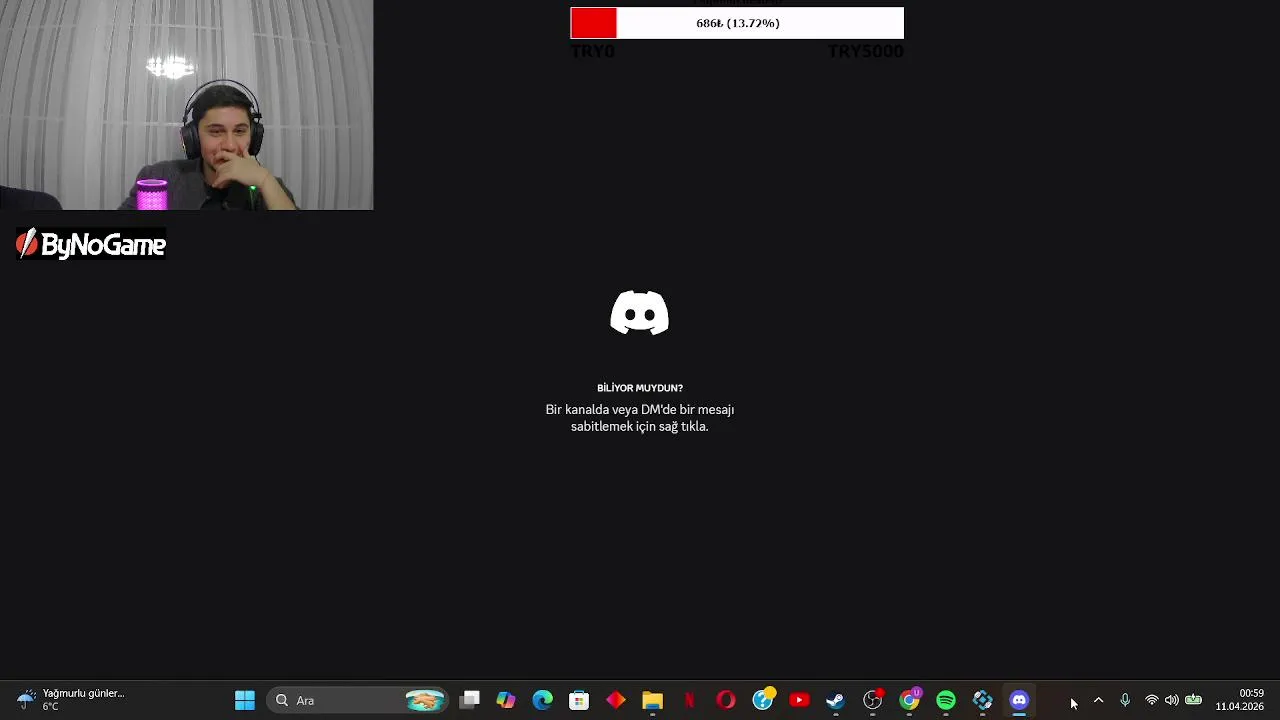Open YouTube from the taskbar
This screenshot has height=720, width=1280.
[x=799, y=700]
